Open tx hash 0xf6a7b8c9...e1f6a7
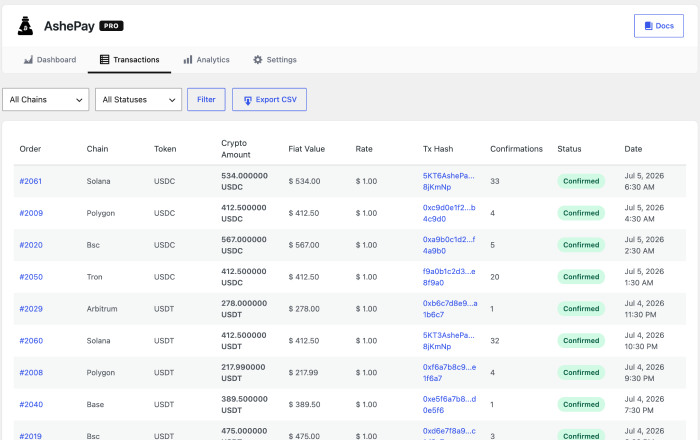 coord(450,373)
